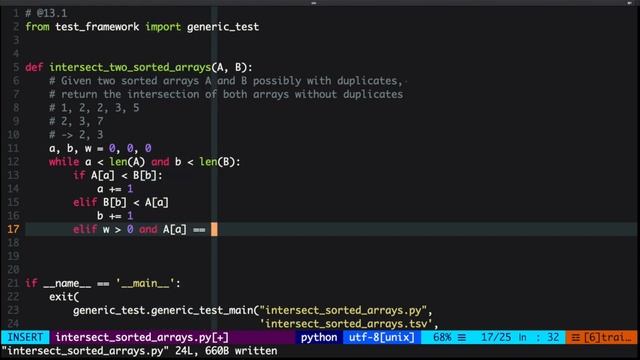Click "generic_test.generic_test_main(" on line 23

(x=166, y=310)
